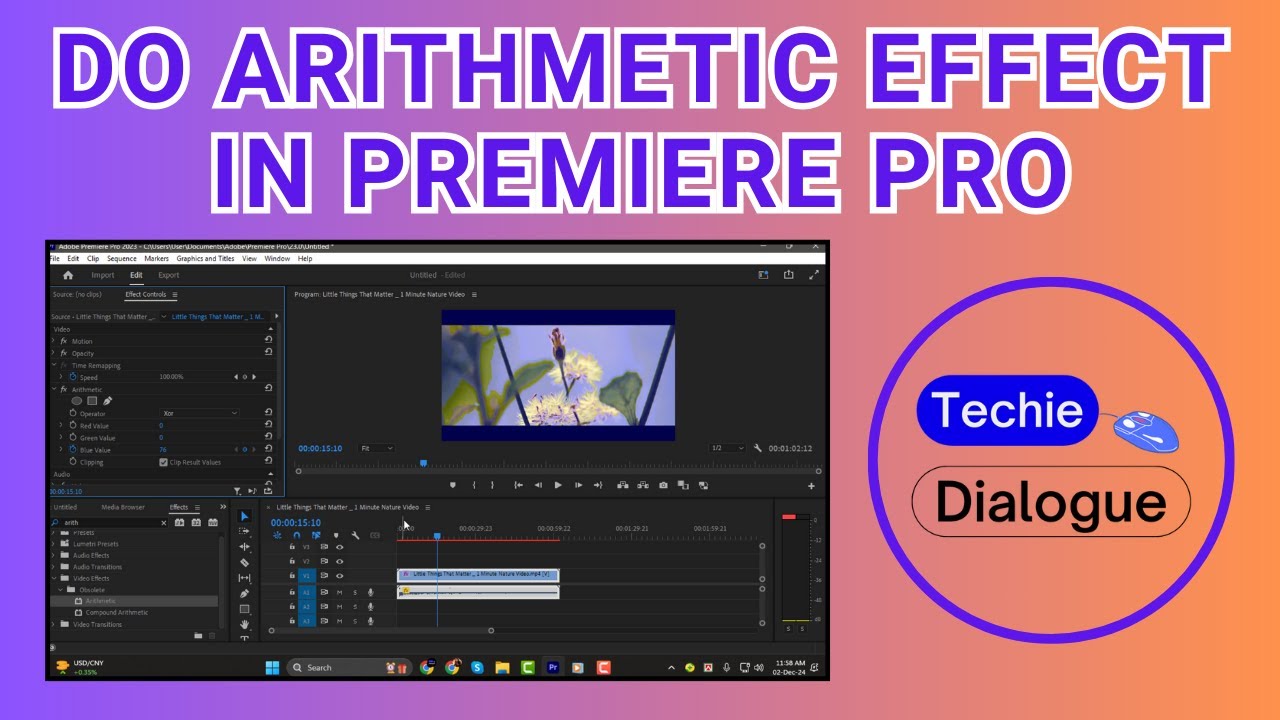The height and width of the screenshot is (720, 1280).
Task: Open the Markers menu
Action: pos(156,258)
